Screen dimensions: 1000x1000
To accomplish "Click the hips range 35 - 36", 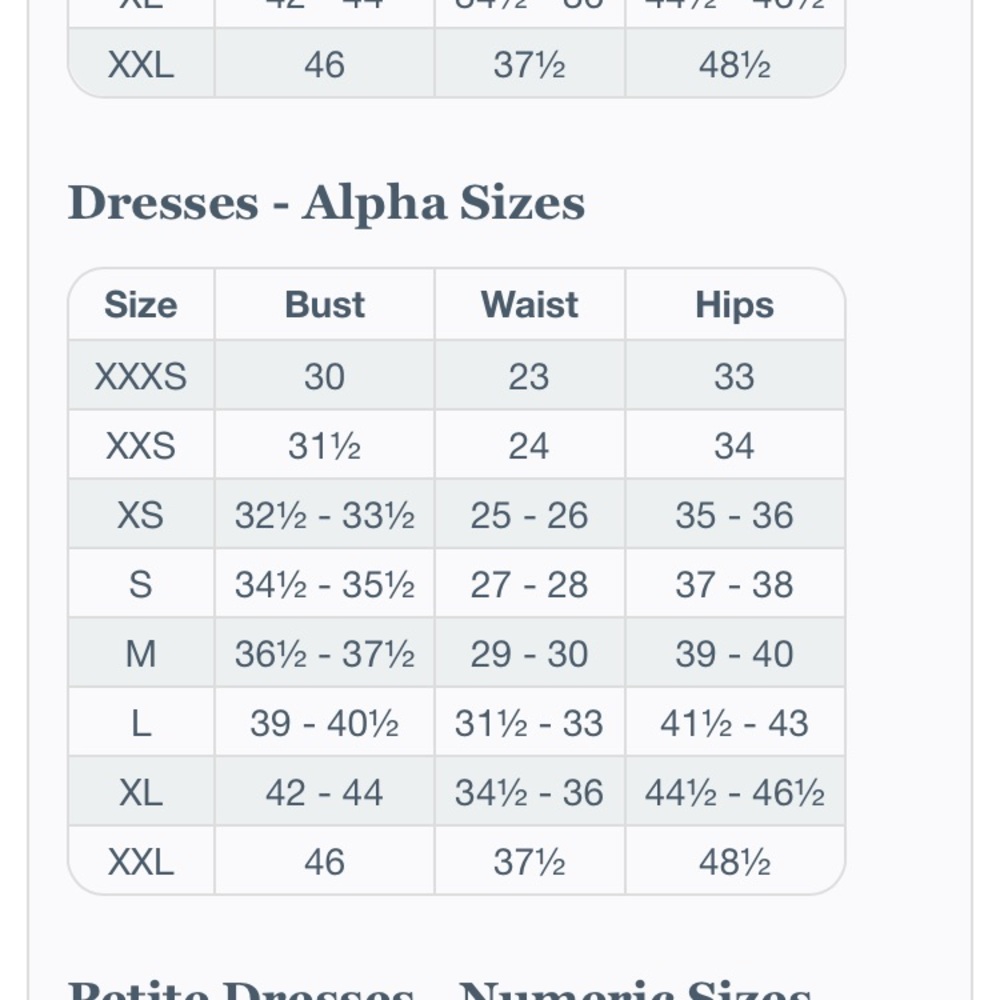I will pyautogui.click(x=735, y=515).
